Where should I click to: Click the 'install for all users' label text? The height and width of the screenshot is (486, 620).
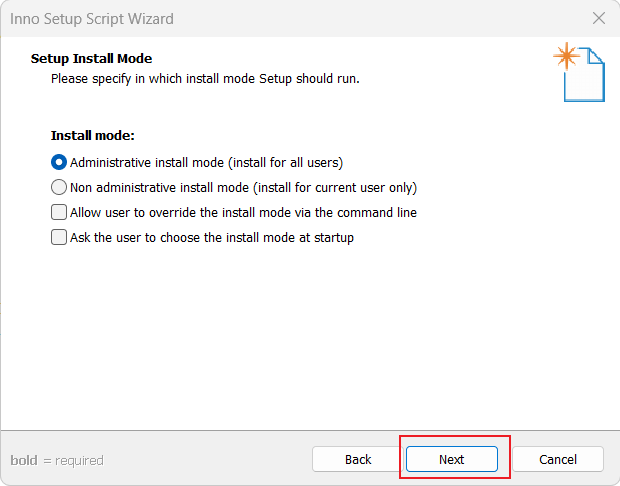[x=285, y=163]
